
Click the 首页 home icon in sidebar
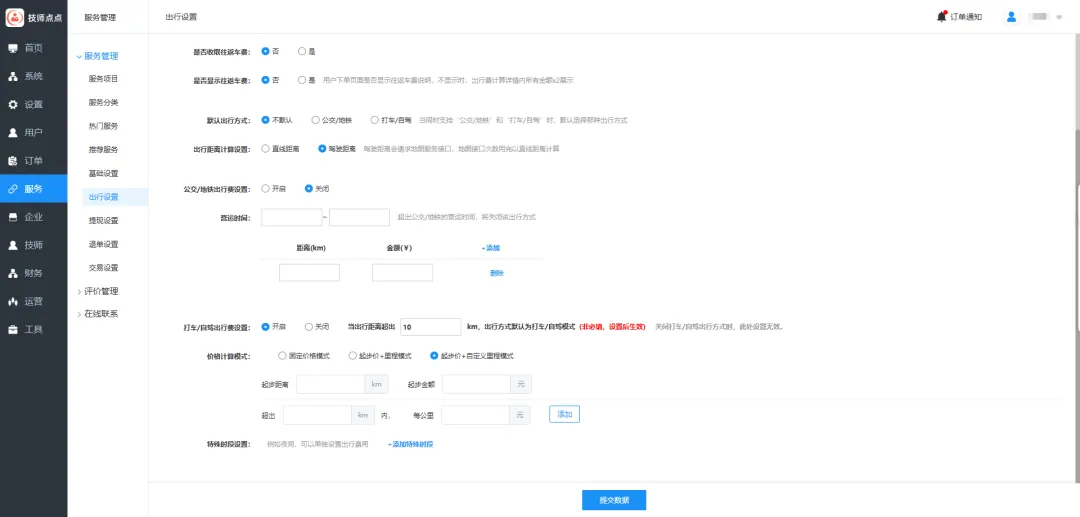pos(13,48)
